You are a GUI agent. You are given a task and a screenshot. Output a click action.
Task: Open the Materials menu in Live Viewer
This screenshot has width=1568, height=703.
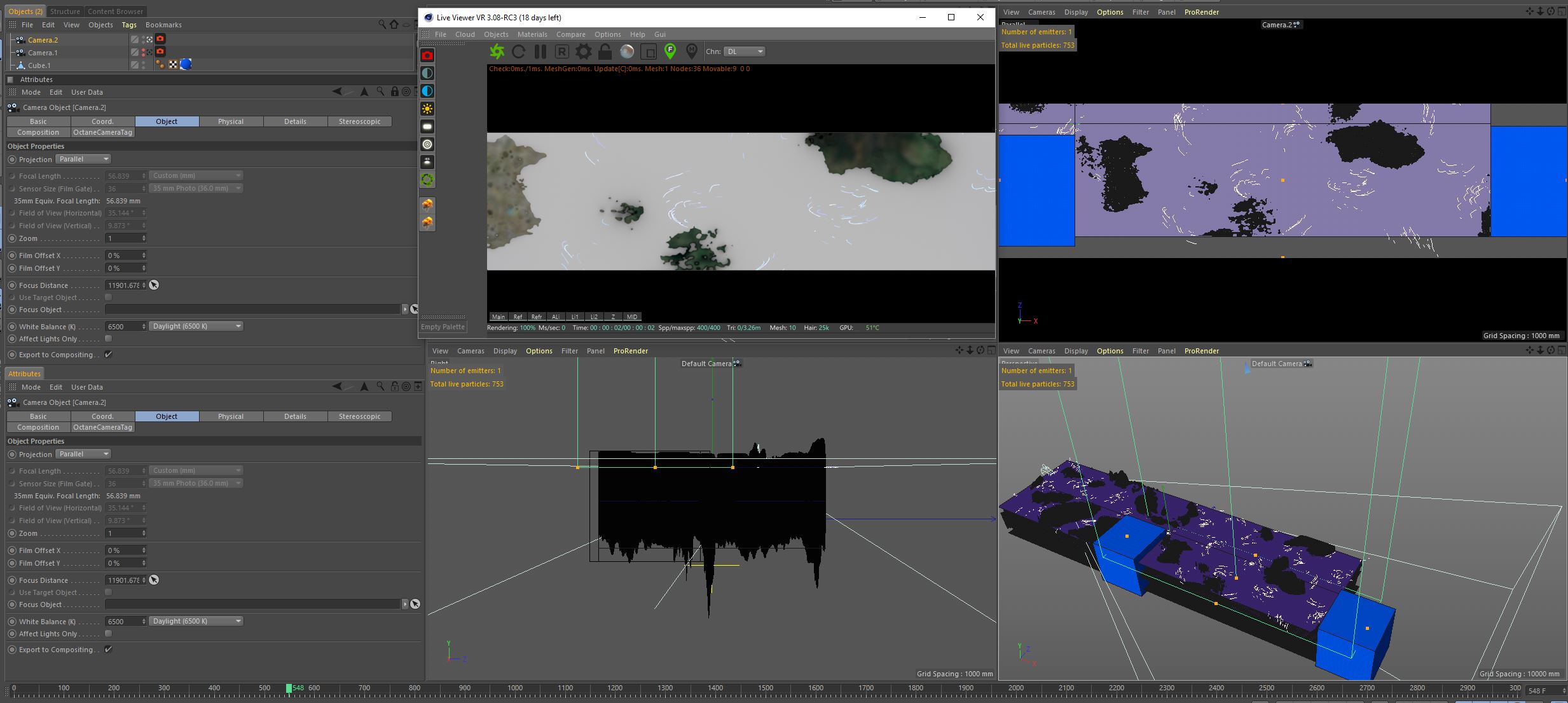532,34
